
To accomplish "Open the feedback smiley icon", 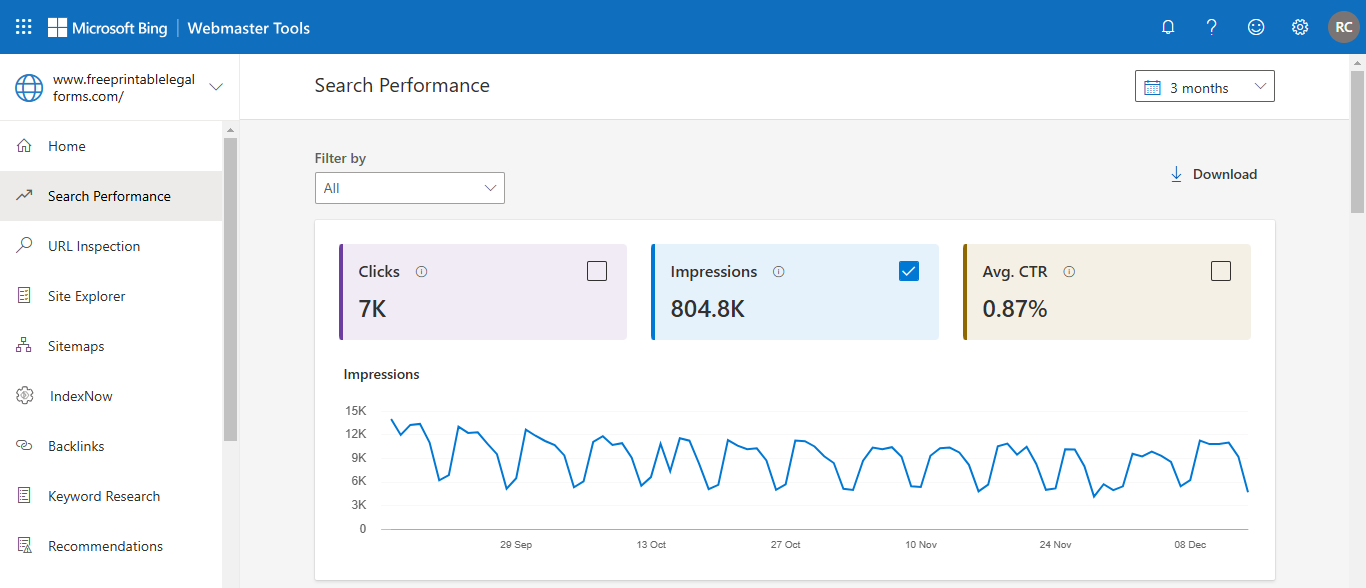I will [x=1256, y=27].
